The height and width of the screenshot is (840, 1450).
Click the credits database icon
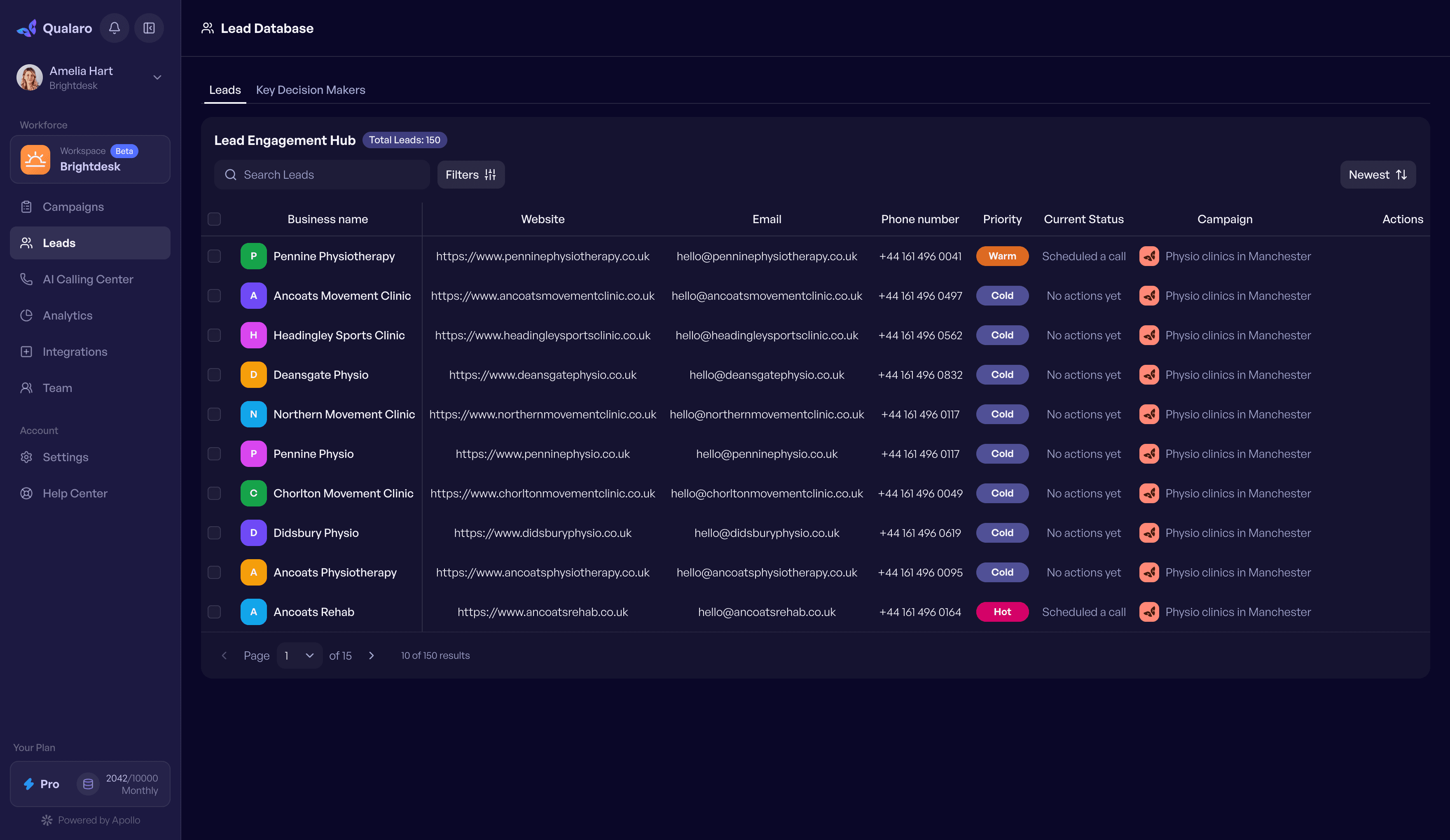[88, 784]
